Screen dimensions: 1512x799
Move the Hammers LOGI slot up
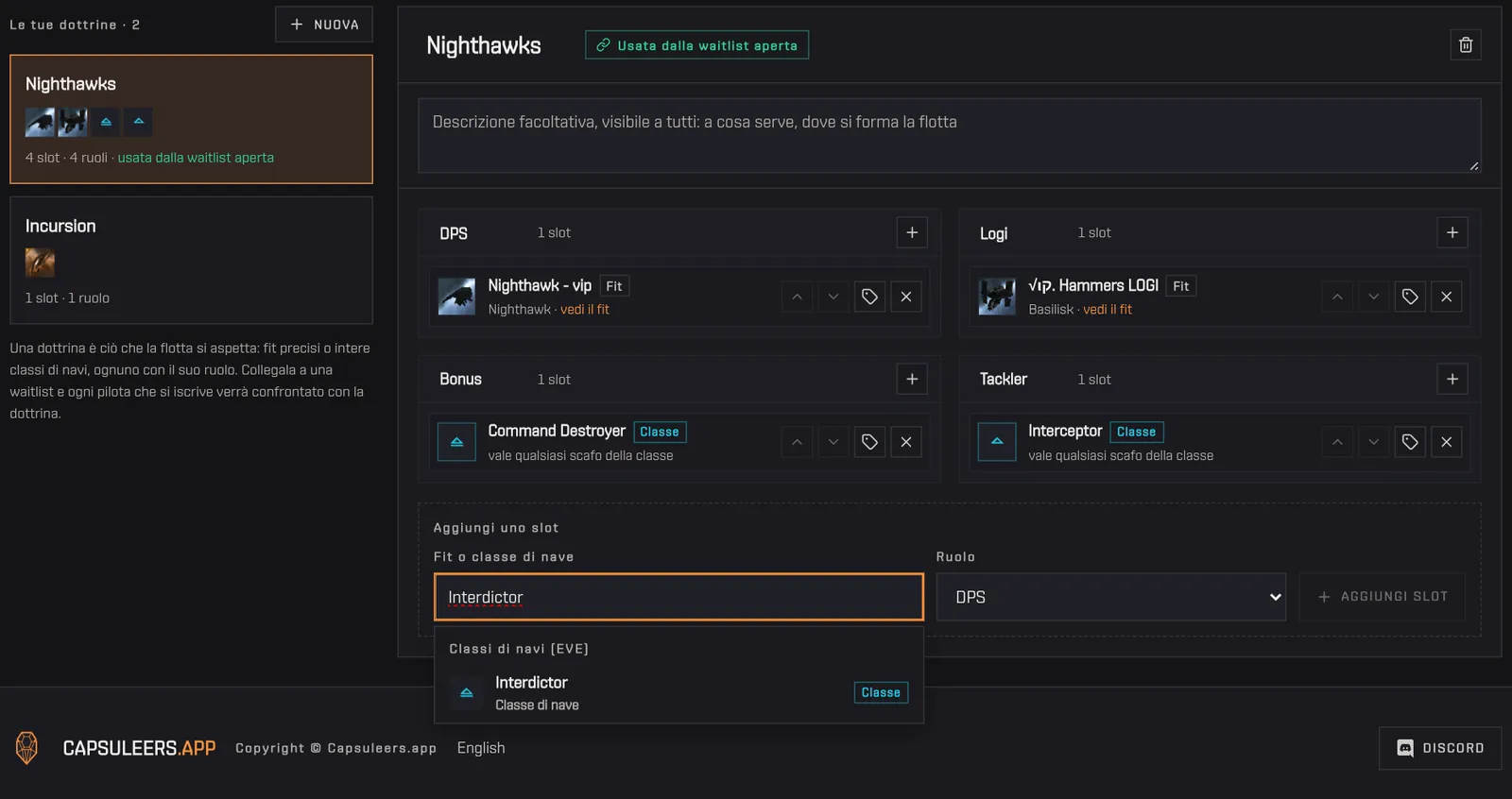tap(1337, 297)
